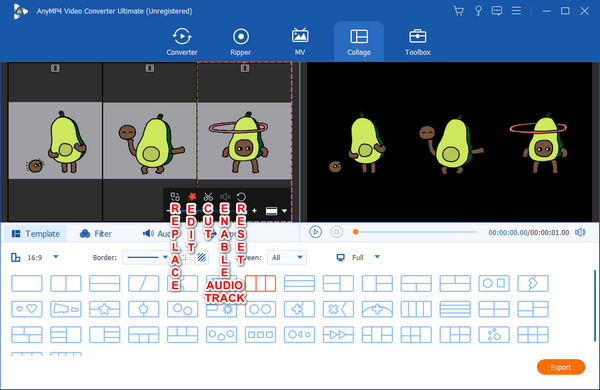Click the Replace video icon in selected cell
The height and width of the screenshot is (390, 600).
pyautogui.click(x=175, y=197)
